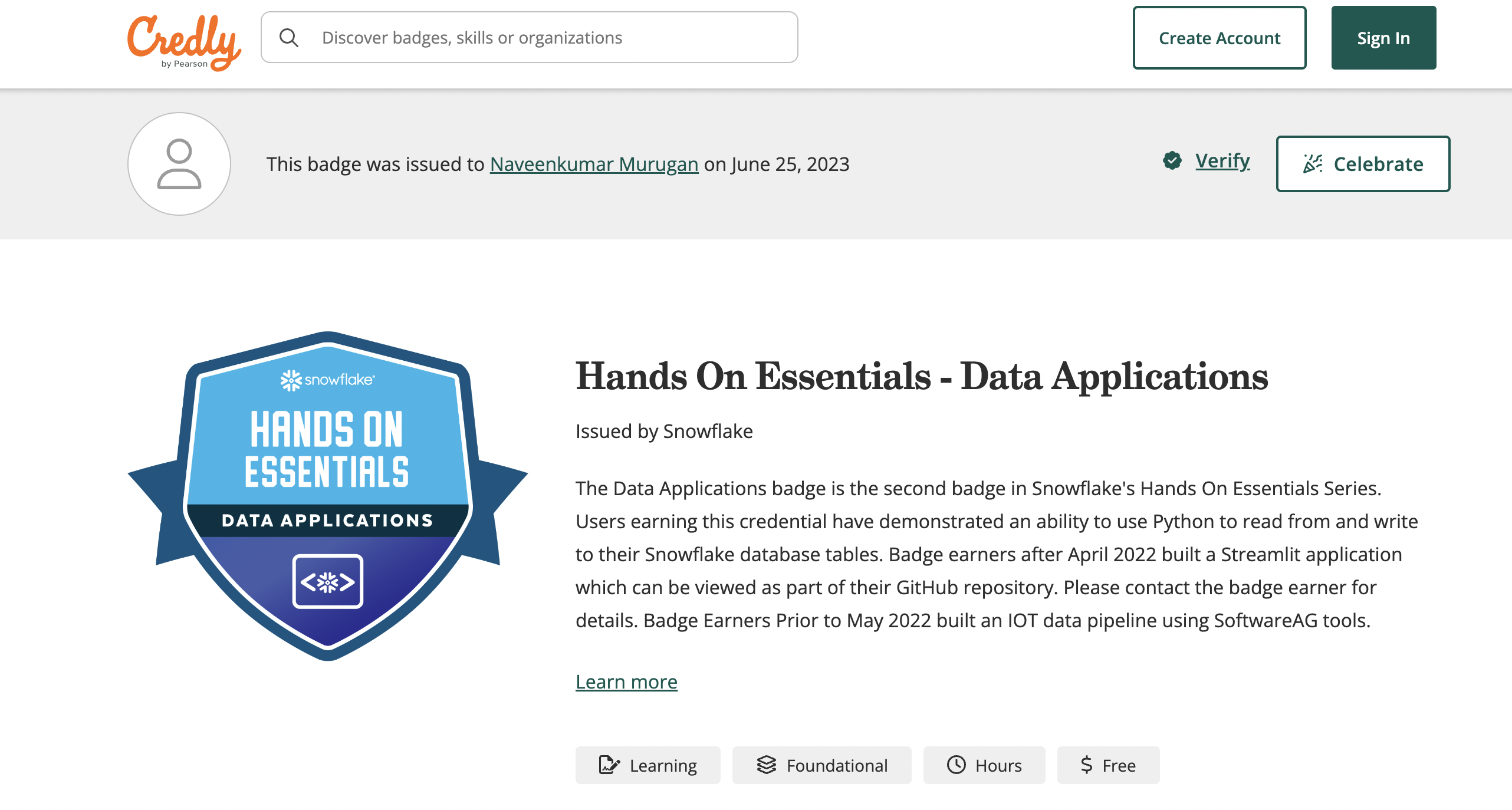
Task: Click the Celebrate button
Action: (x=1363, y=164)
